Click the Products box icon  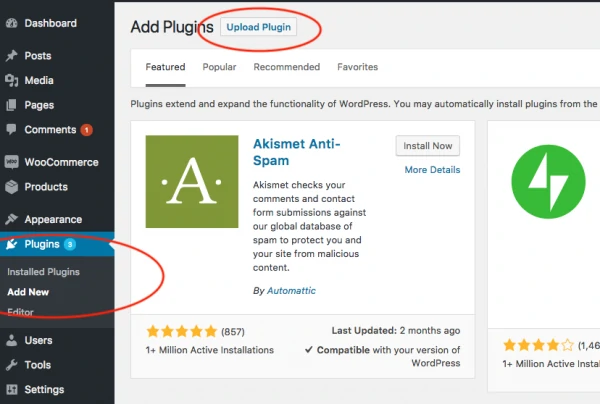[x=11, y=187]
